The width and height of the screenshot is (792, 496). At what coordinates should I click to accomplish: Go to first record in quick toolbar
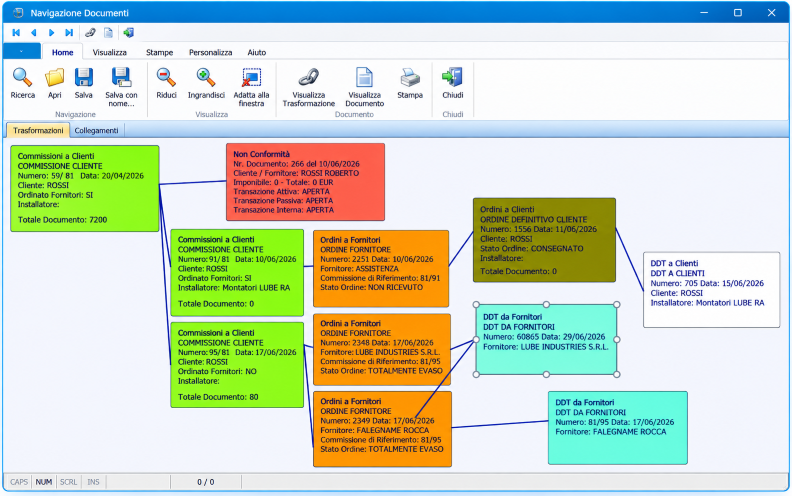click(x=16, y=33)
